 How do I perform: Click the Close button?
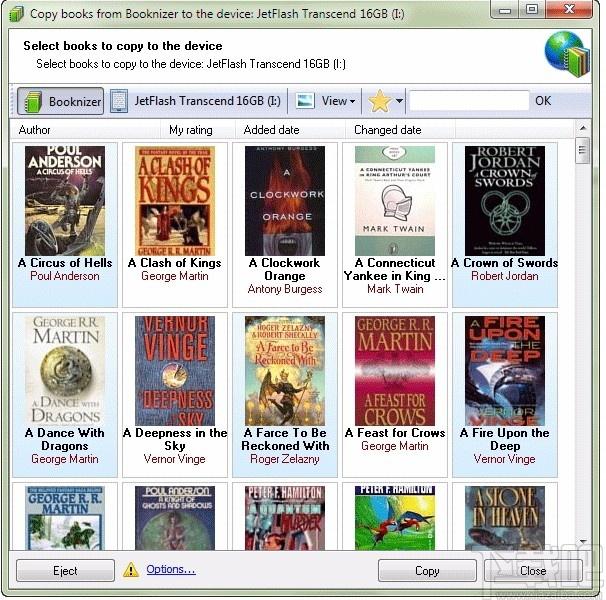coord(533,571)
